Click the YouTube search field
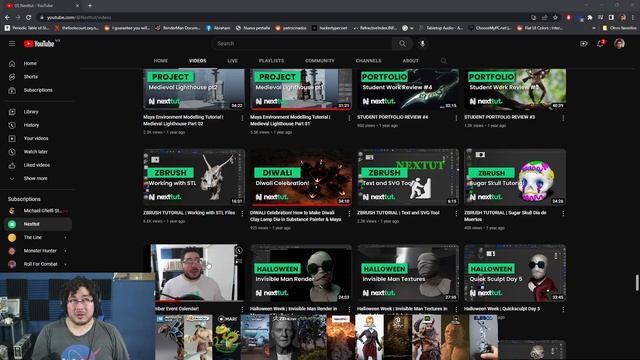Viewport: 640px width, 360px height. [302, 44]
